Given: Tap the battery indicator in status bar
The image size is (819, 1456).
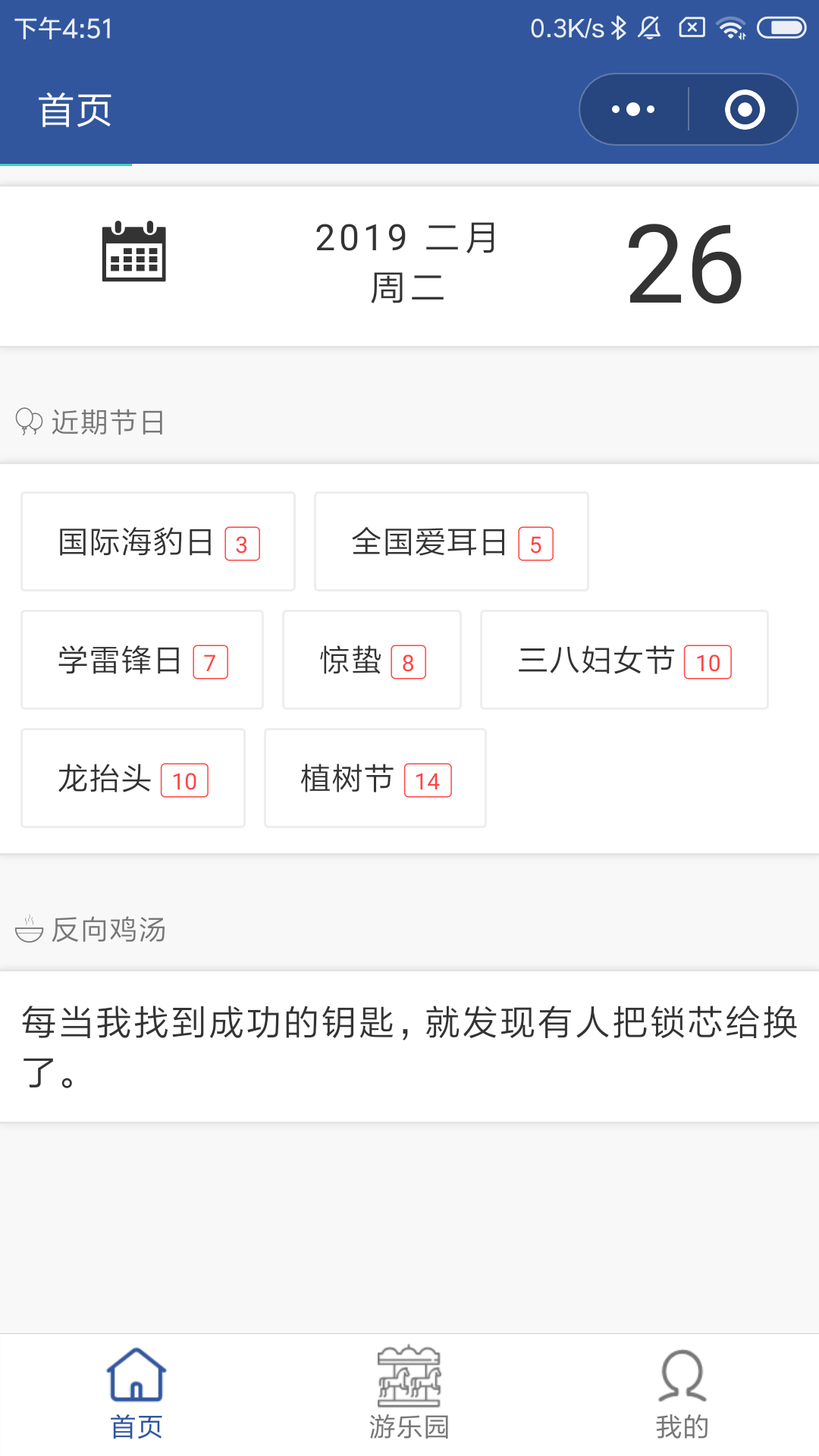Looking at the screenshot, I should [x=782, y=28].
